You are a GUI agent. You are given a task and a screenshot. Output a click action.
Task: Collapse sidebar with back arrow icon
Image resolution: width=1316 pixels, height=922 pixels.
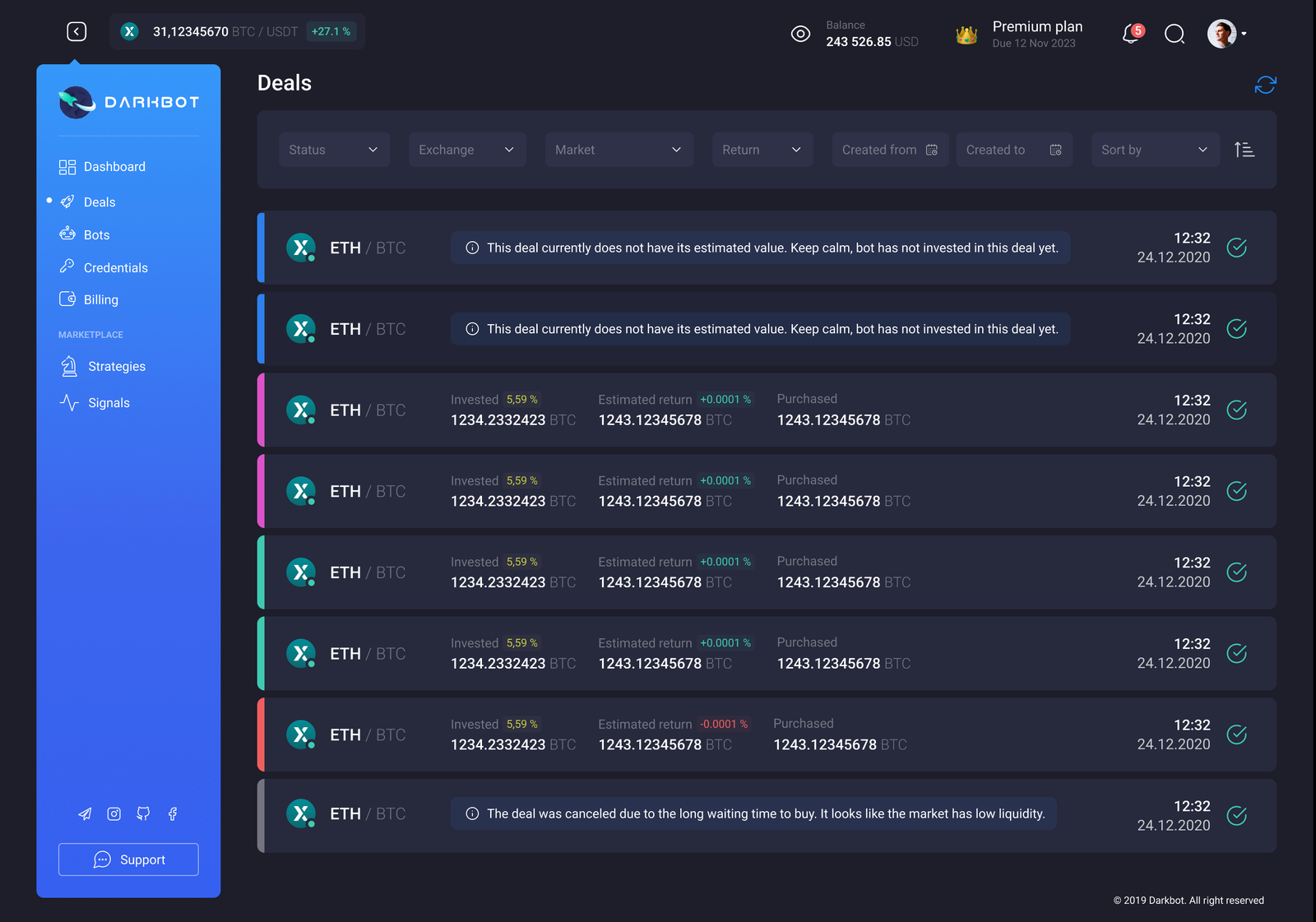pos(76,32)
